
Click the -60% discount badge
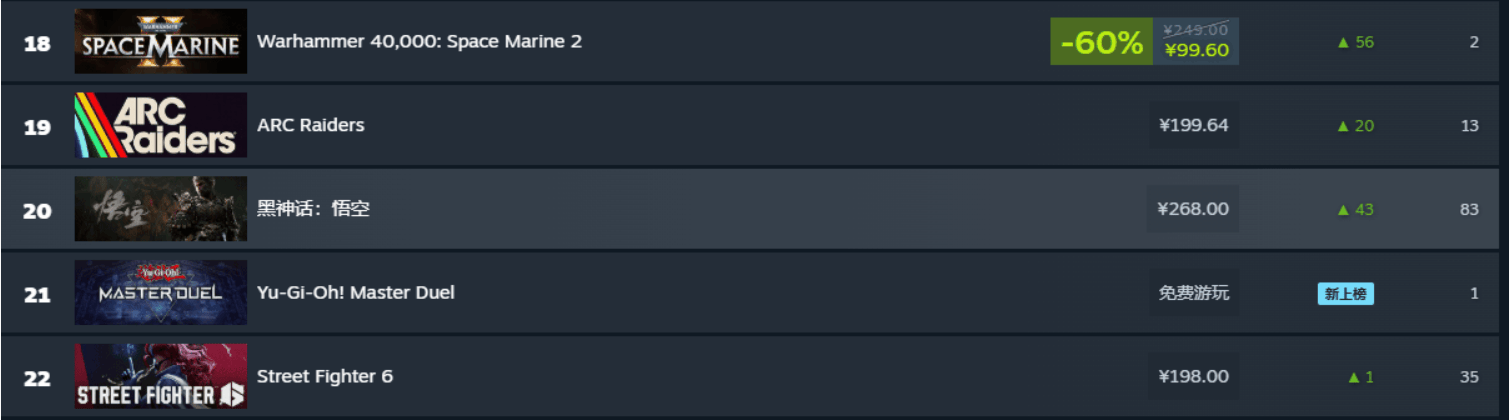(1101, 42)
